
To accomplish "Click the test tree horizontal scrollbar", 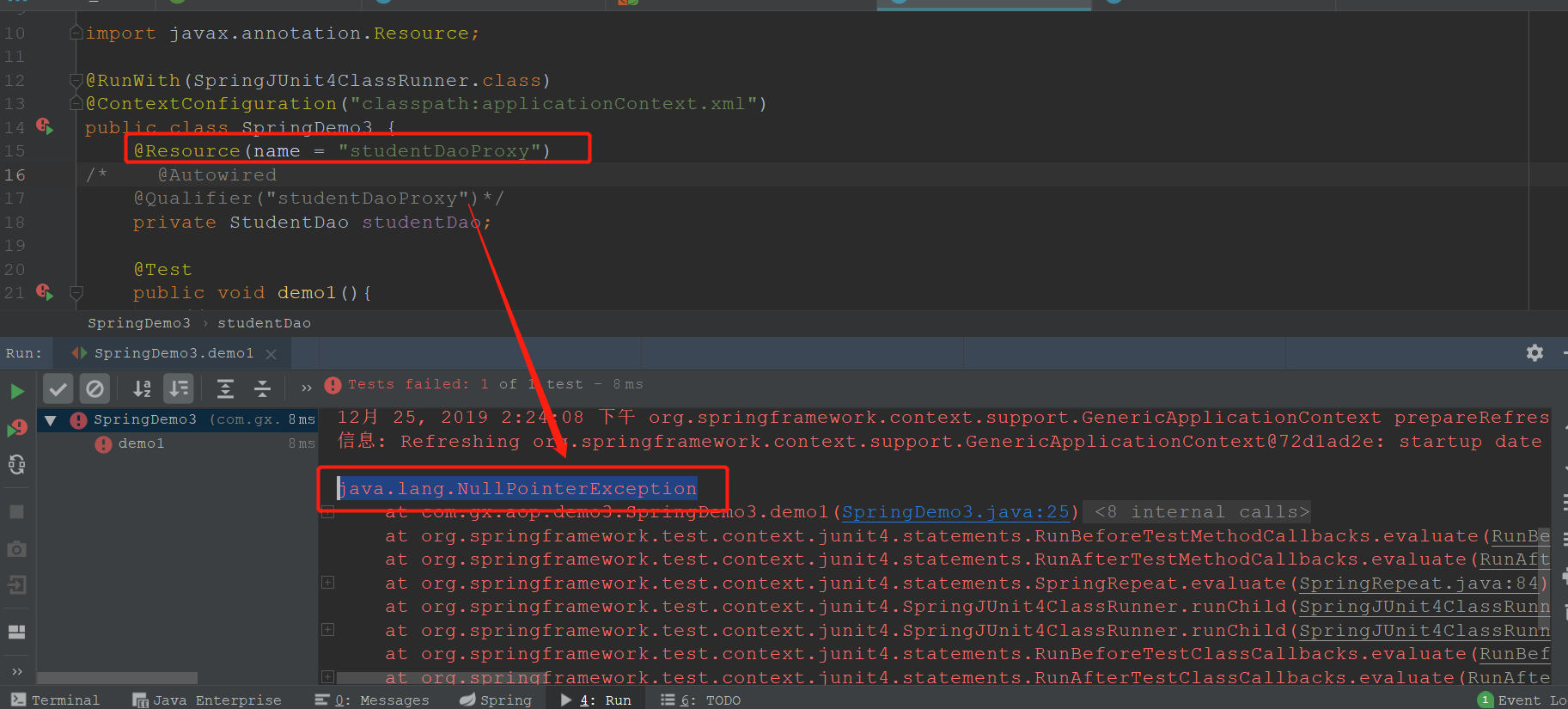I will (x=118, y=678).
